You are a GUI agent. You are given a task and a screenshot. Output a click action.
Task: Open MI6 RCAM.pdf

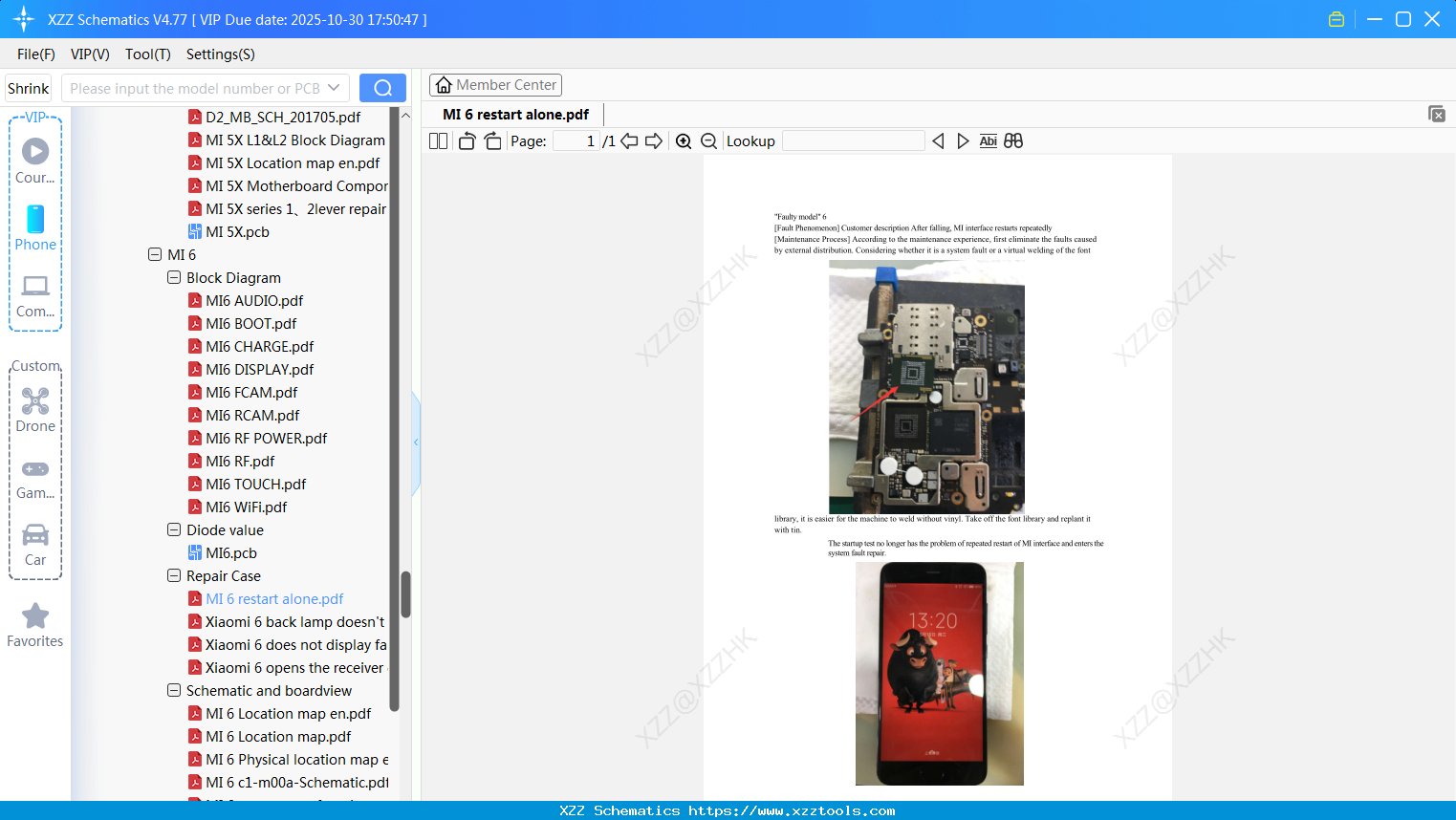(x=252, y=415)
